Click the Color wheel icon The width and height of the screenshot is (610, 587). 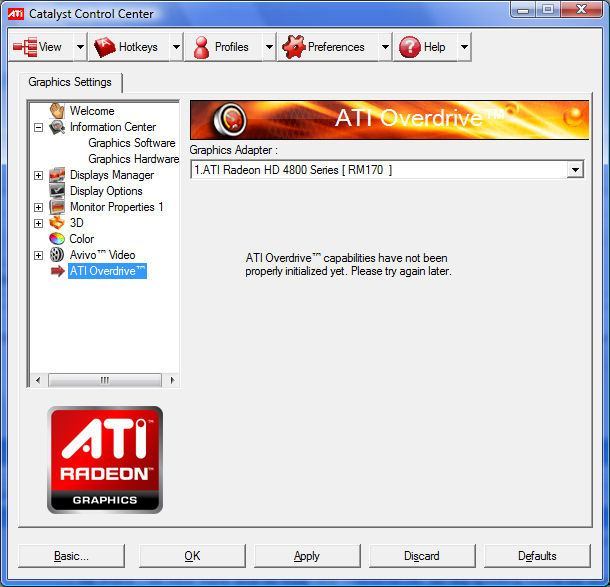[57, 239]
